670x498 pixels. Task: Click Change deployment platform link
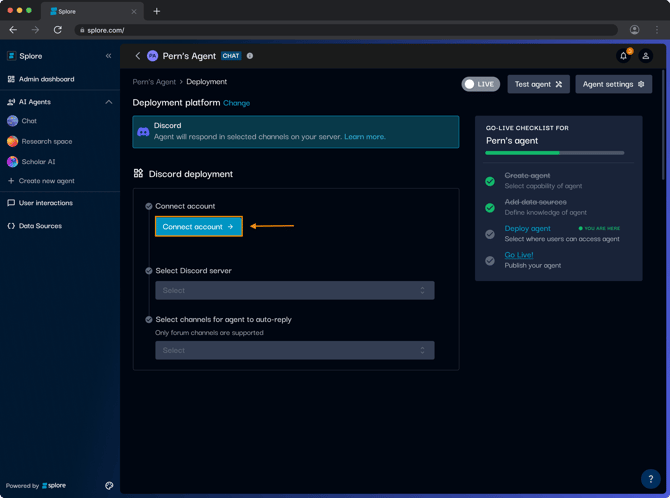236,103
